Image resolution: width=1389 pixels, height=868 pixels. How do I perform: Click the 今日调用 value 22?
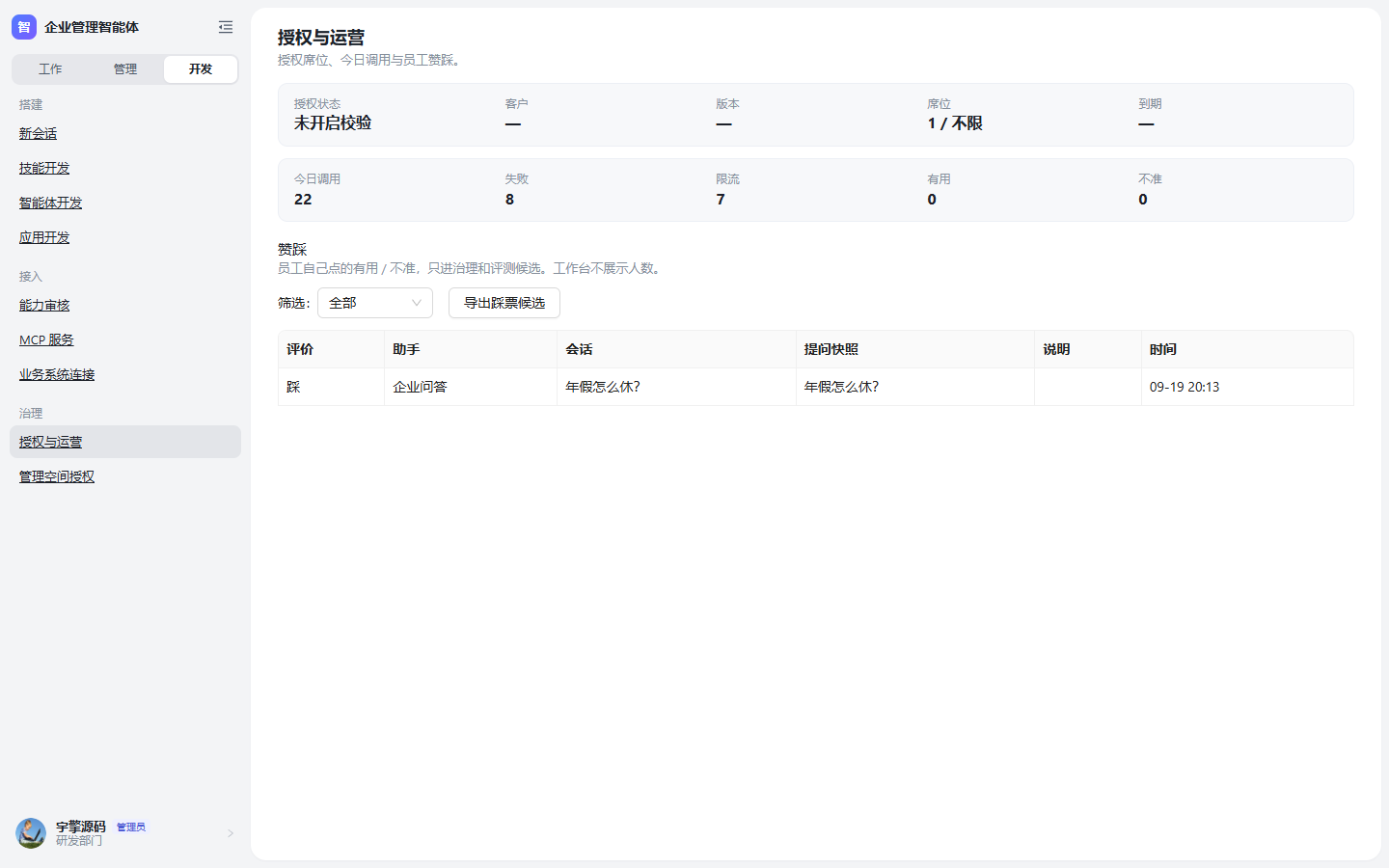pyautogui.click(x=303, y=200)
